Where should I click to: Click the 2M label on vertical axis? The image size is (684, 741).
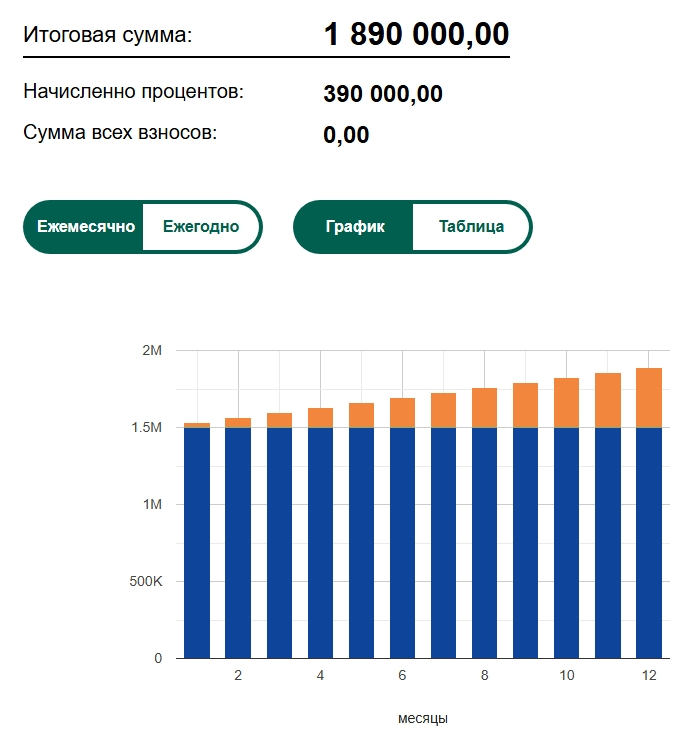tap(152, 351)
